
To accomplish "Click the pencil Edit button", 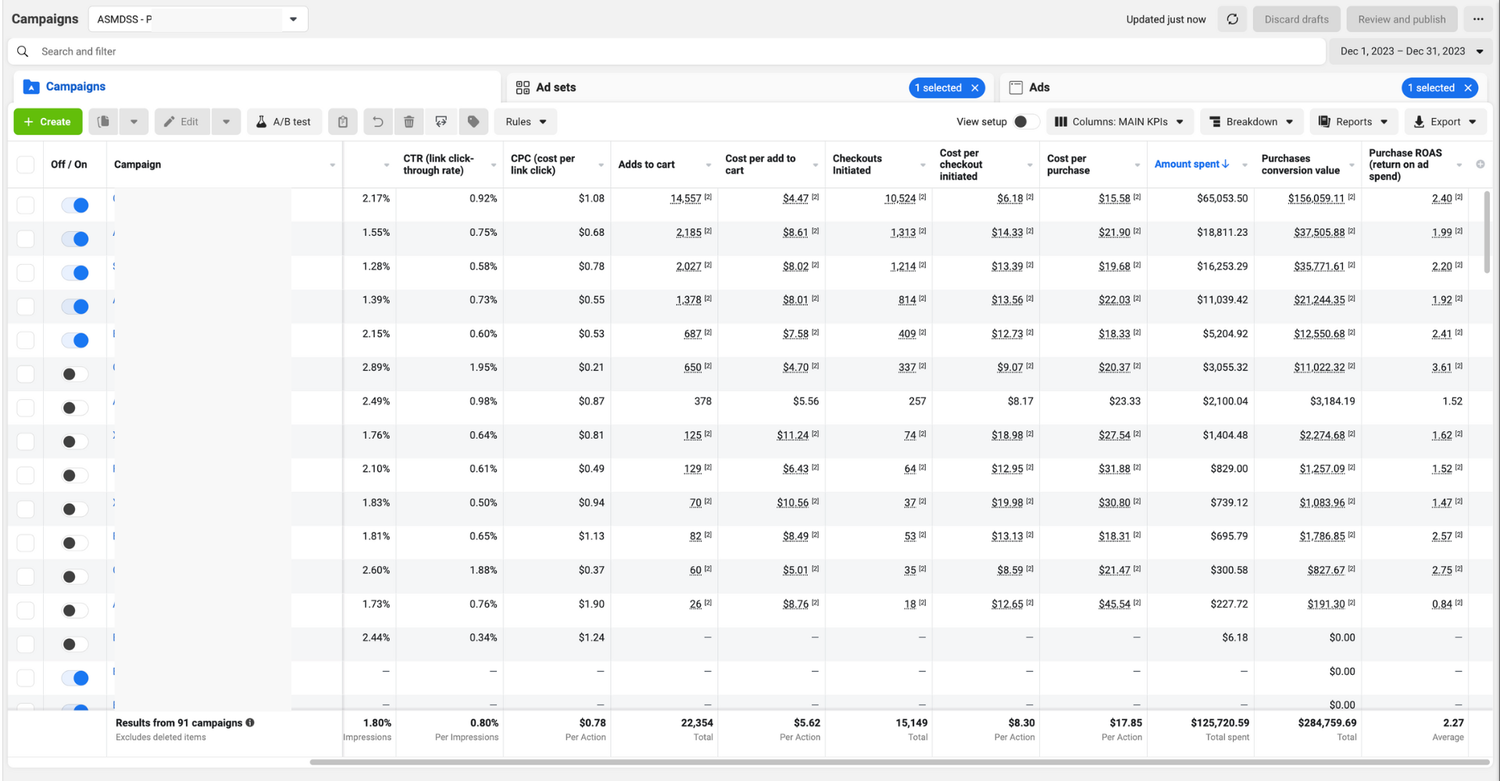I will [181, 122].
